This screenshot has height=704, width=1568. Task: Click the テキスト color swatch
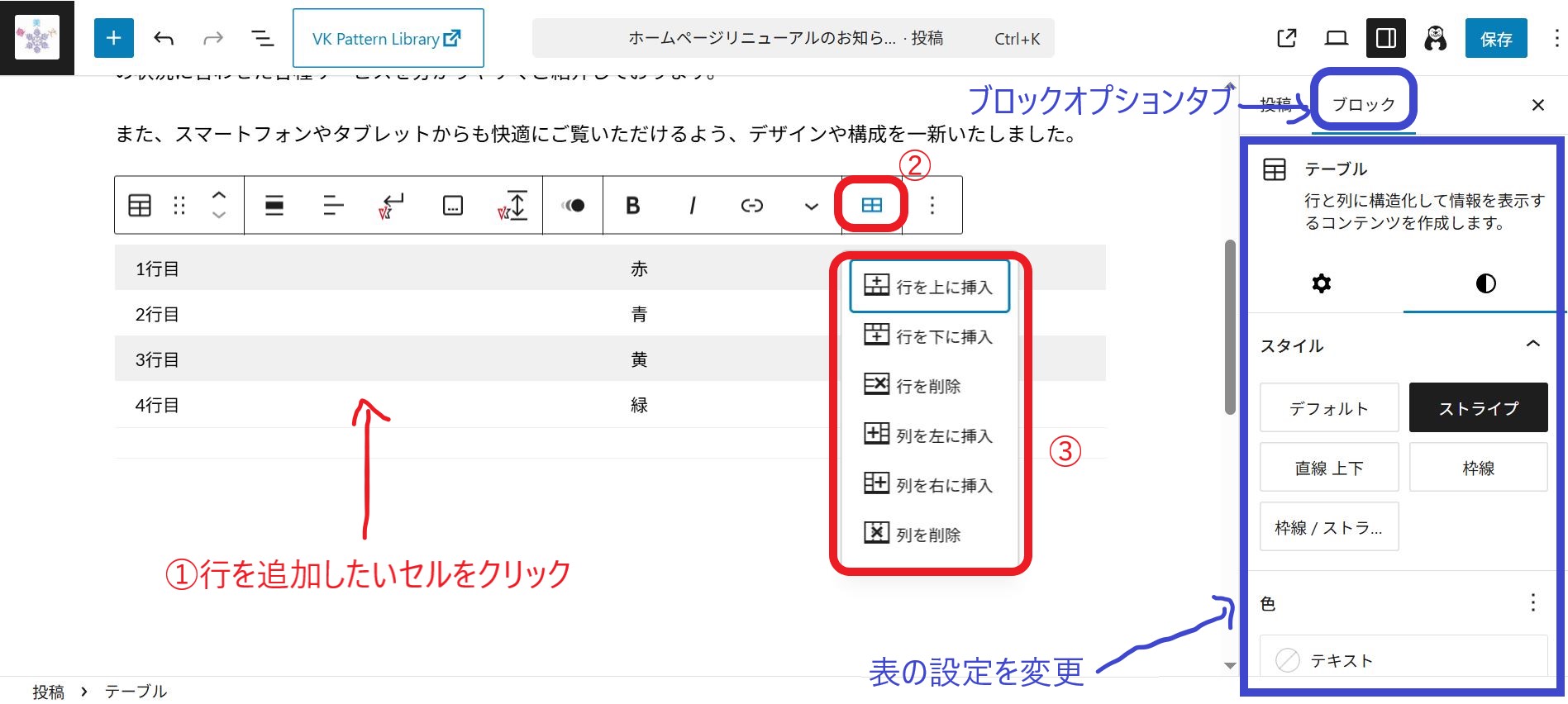click(x=1287, y=660)
